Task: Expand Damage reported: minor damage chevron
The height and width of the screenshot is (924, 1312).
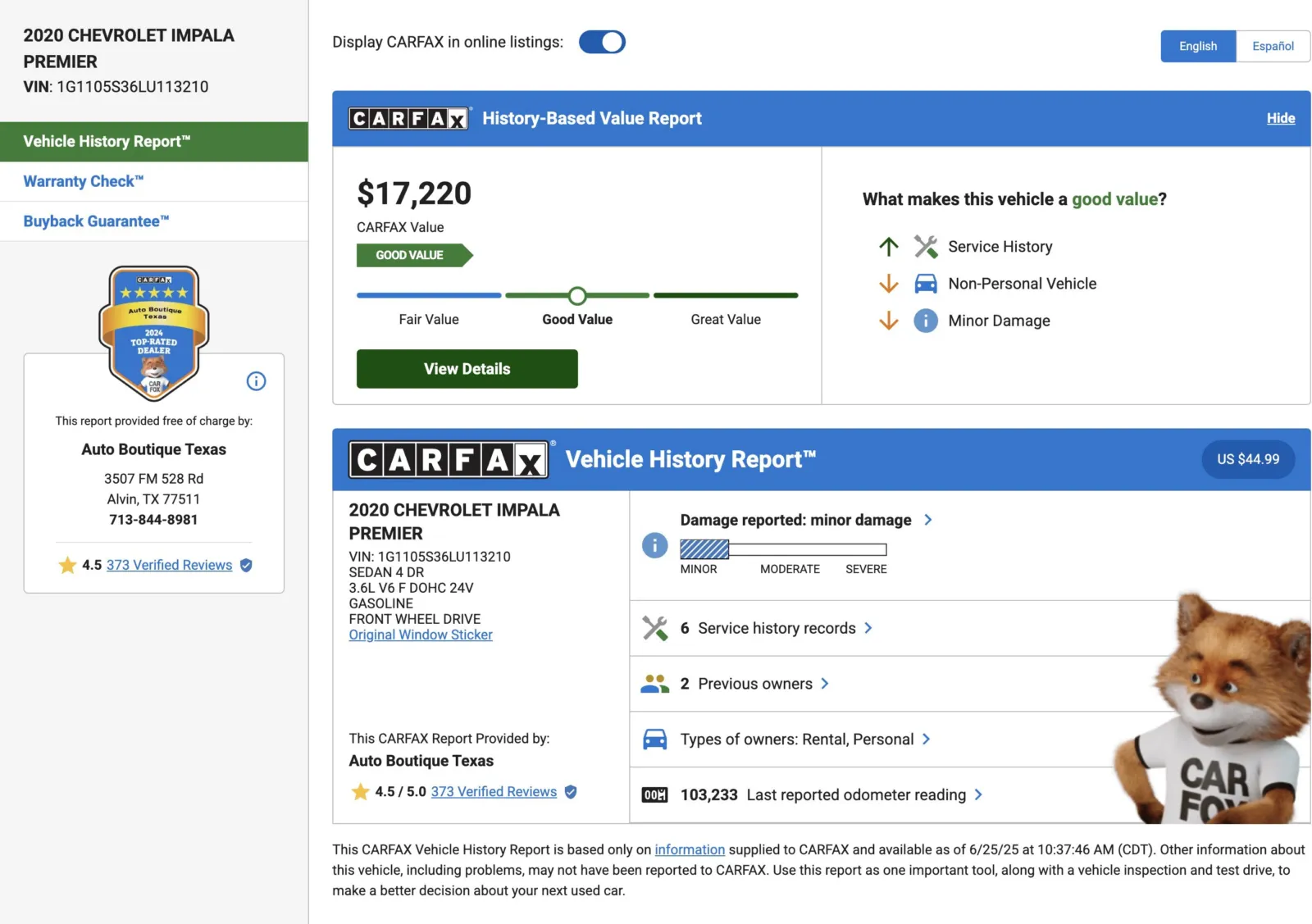Action: [x=928, y=520]
